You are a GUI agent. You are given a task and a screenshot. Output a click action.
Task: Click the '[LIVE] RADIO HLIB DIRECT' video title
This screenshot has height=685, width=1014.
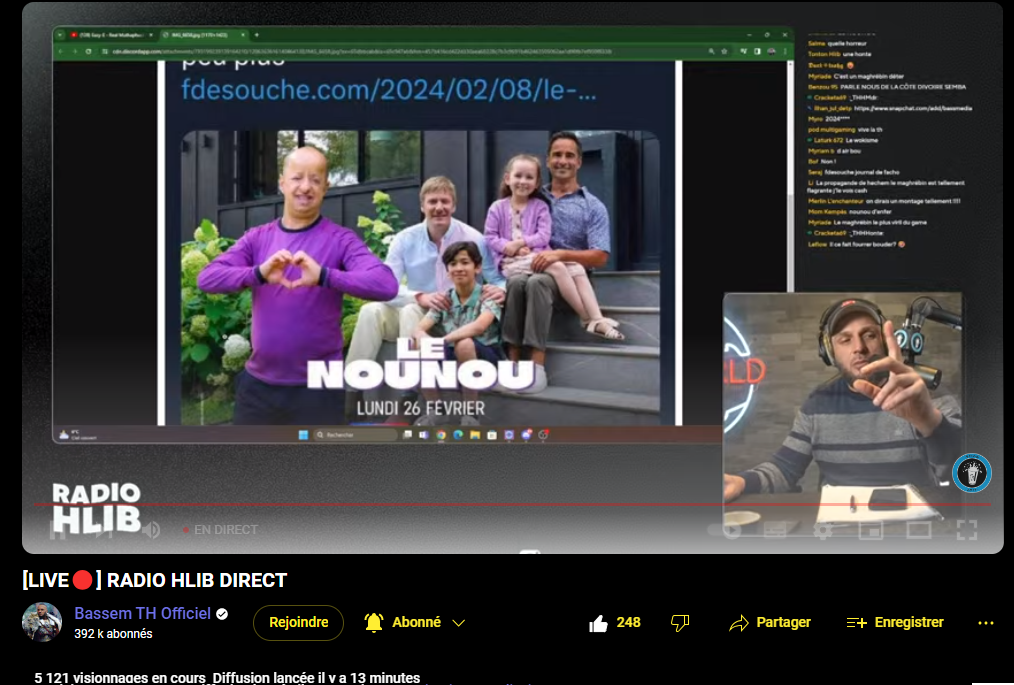(x=155, y=580)
